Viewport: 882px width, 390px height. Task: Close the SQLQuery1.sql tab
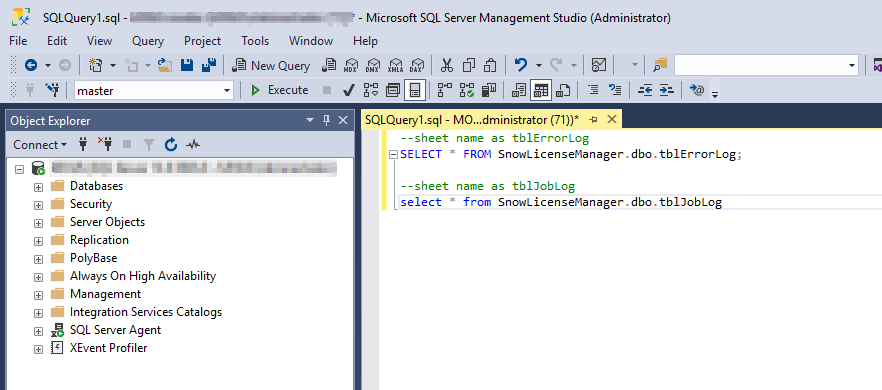(x=612, y=119)
